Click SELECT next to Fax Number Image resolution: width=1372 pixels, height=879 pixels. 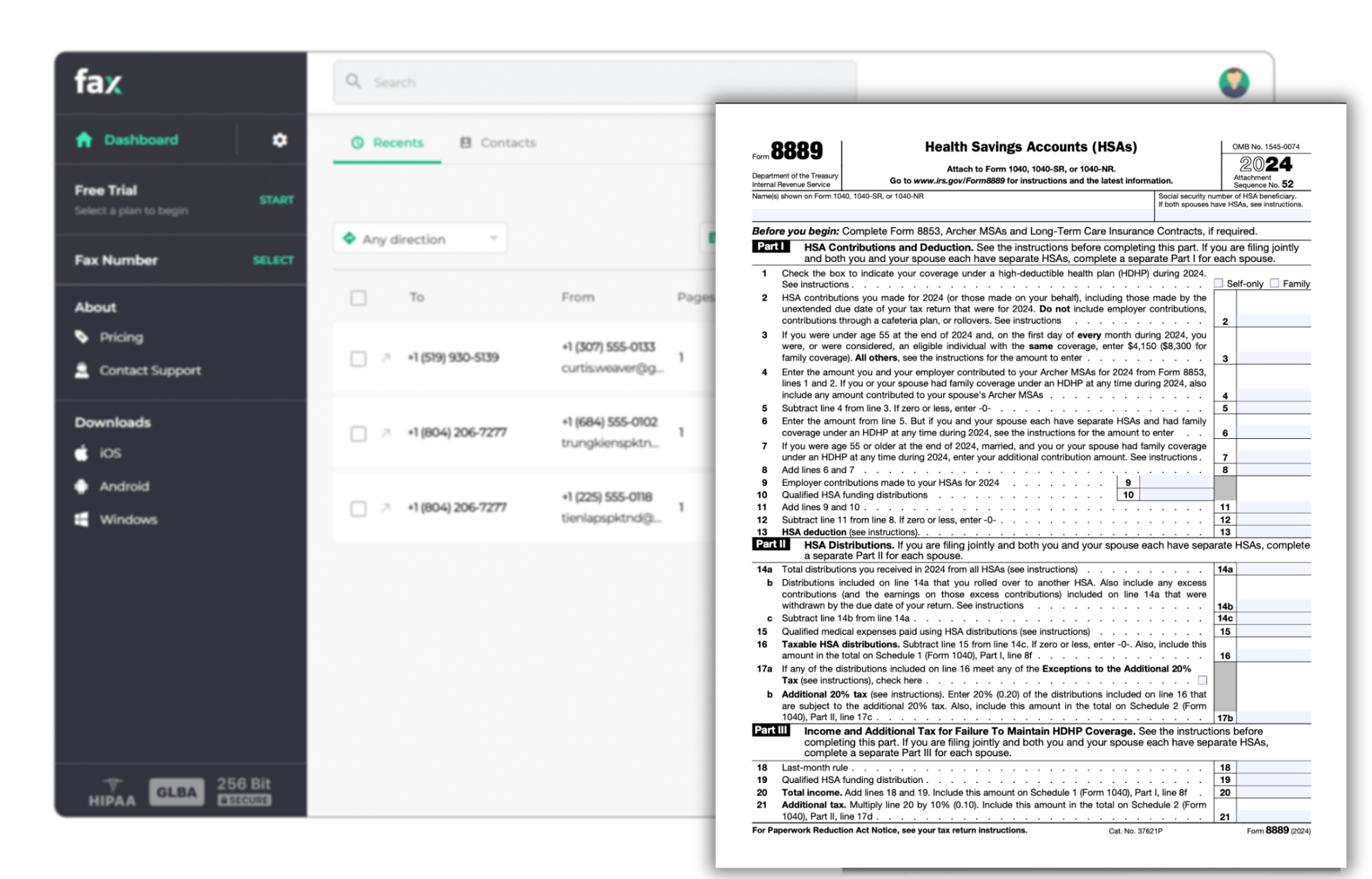[x=273, y=260]
